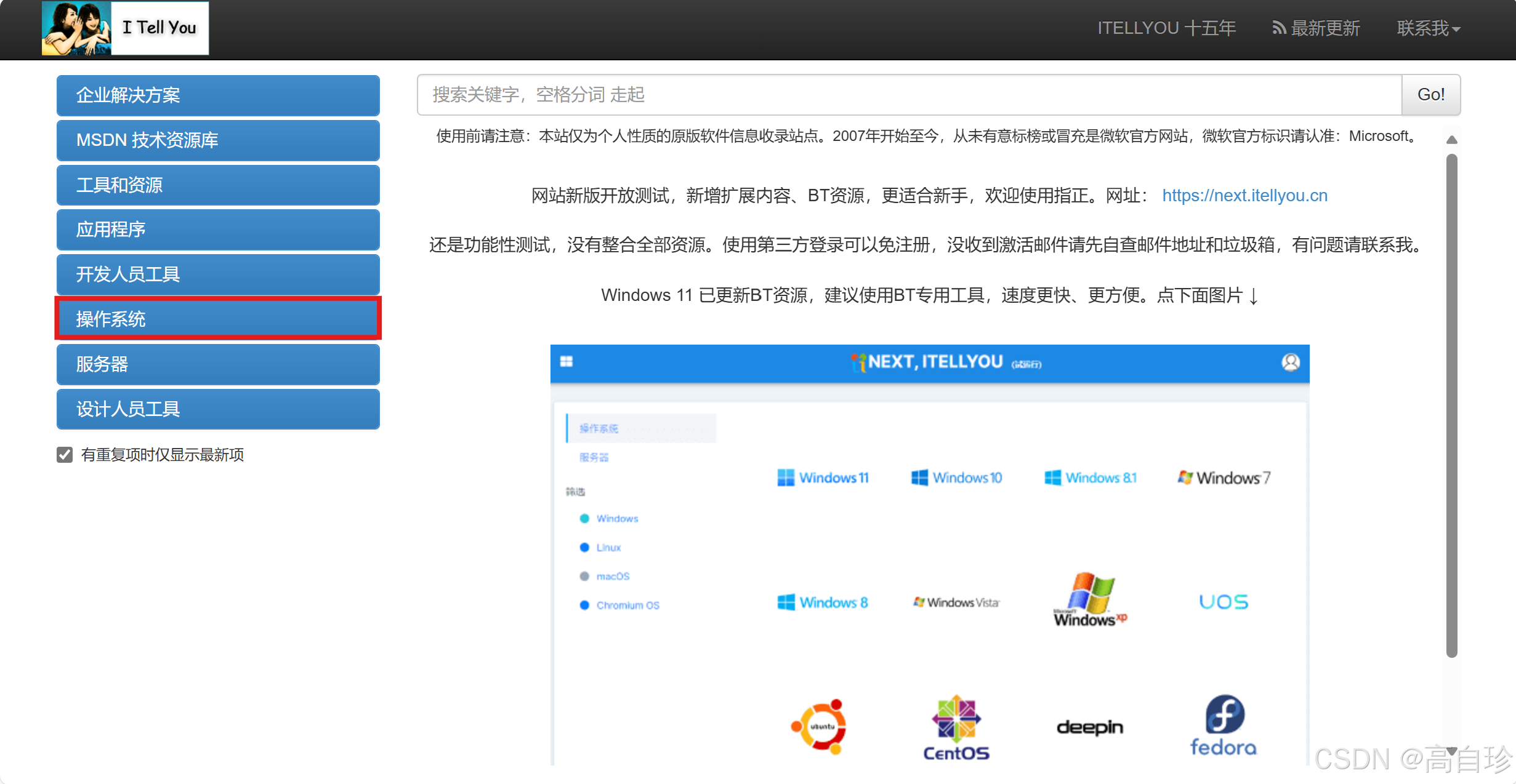Open the 服务器 category panel
Image resolution: width=1516 pixels, height=784 pixels.
[x=218, y=364]
